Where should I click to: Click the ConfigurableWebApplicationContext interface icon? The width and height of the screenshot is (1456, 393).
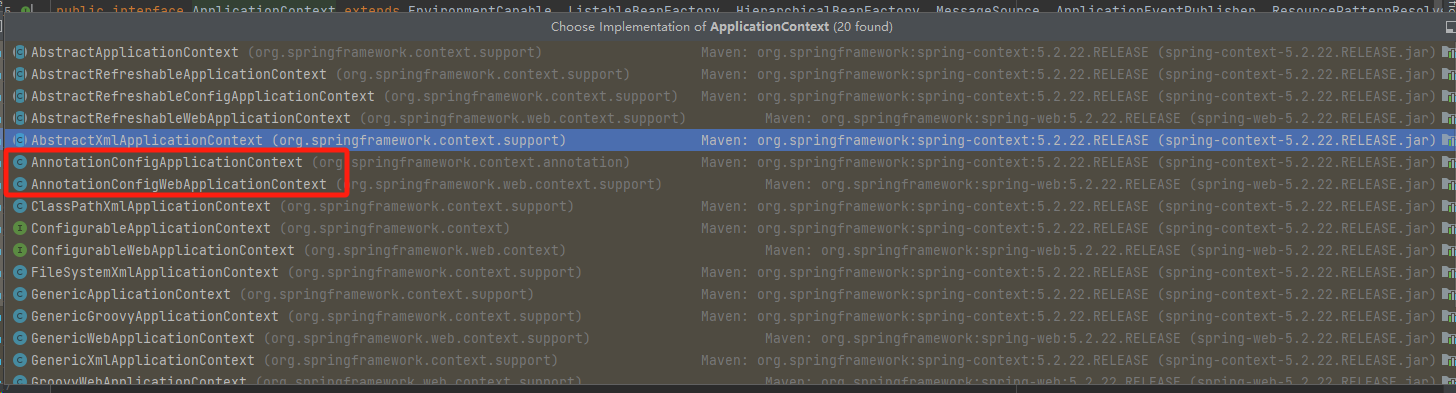tap(19, 250)
